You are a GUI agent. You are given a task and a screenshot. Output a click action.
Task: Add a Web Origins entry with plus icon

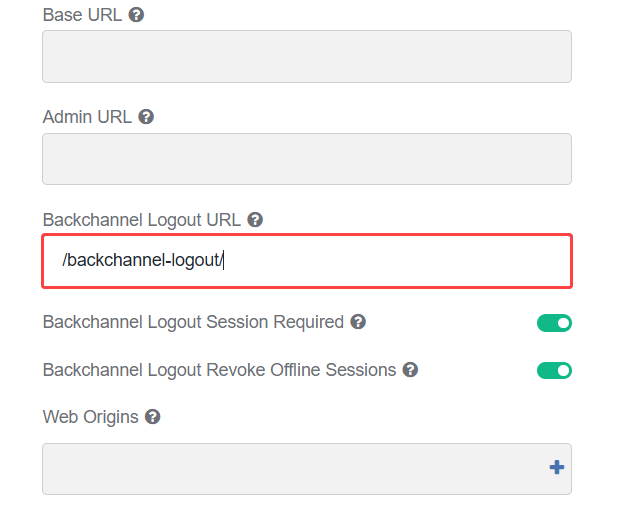[557, 468]
